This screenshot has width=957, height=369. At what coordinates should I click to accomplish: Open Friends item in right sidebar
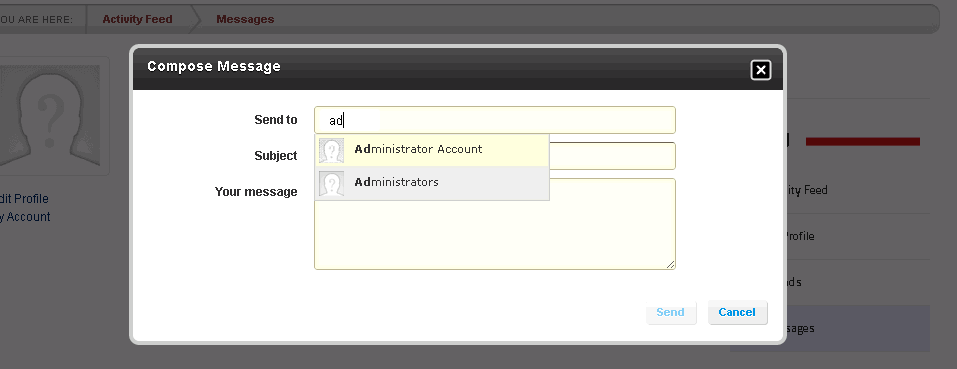point(793,282)
